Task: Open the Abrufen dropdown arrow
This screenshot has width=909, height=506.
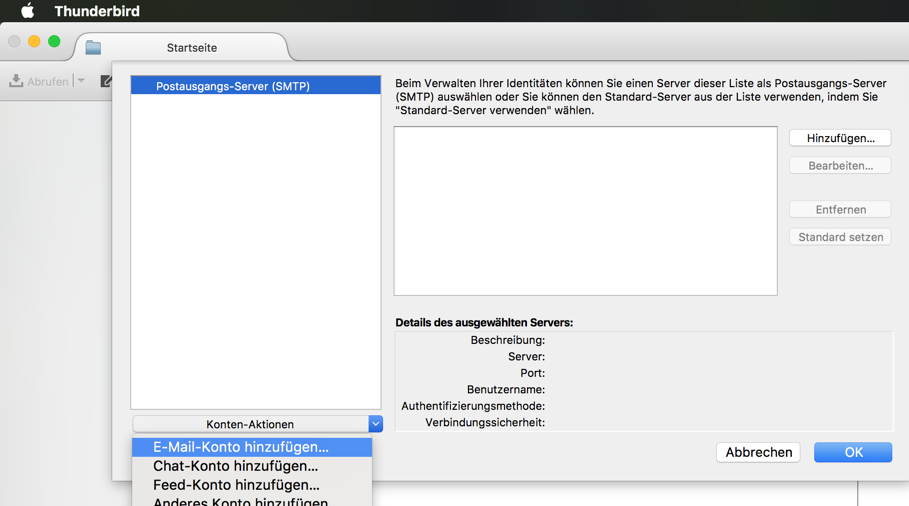Action: click(x=81, y=81)
